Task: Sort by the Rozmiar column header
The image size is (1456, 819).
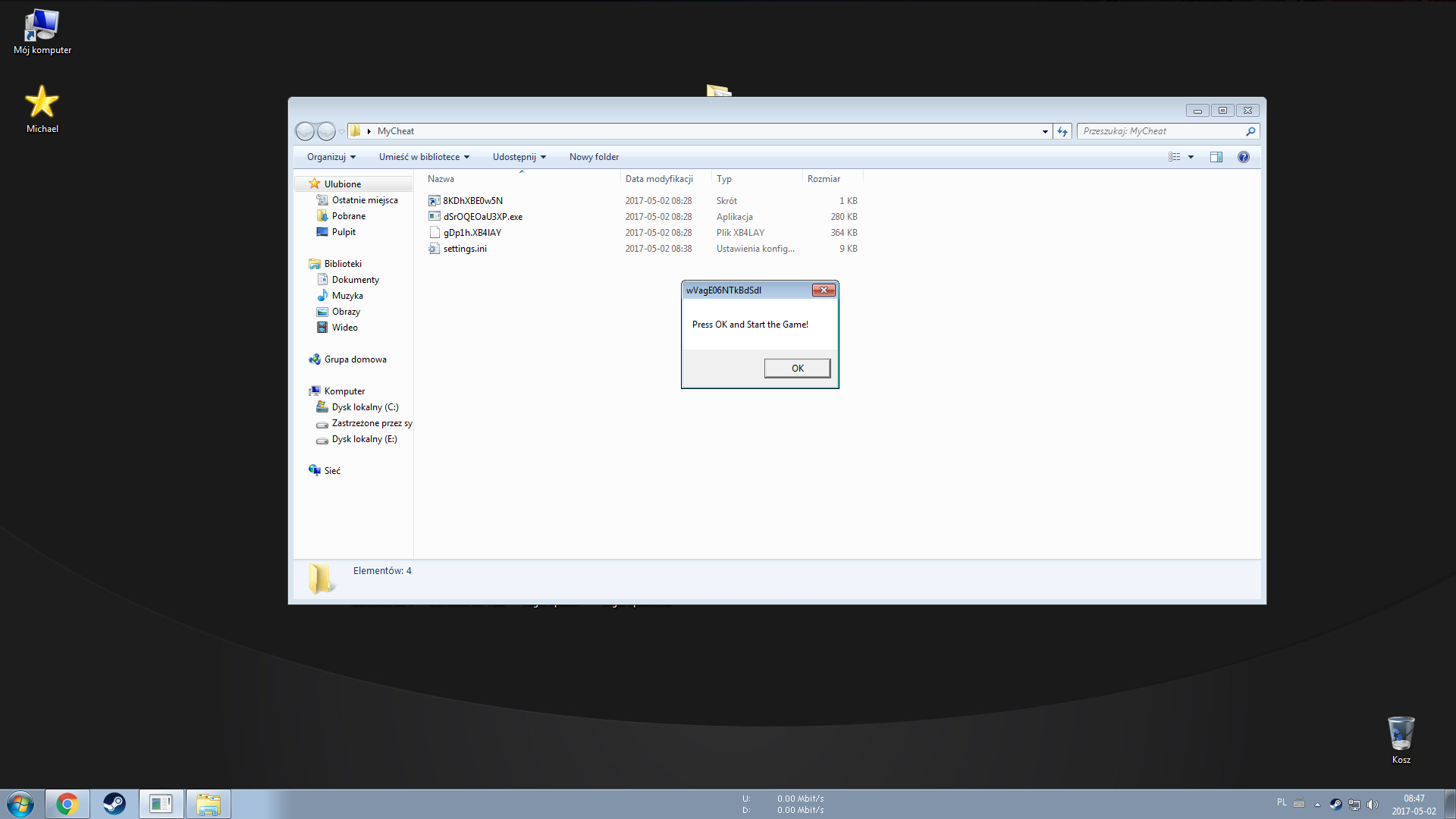Action: [833, 179]
